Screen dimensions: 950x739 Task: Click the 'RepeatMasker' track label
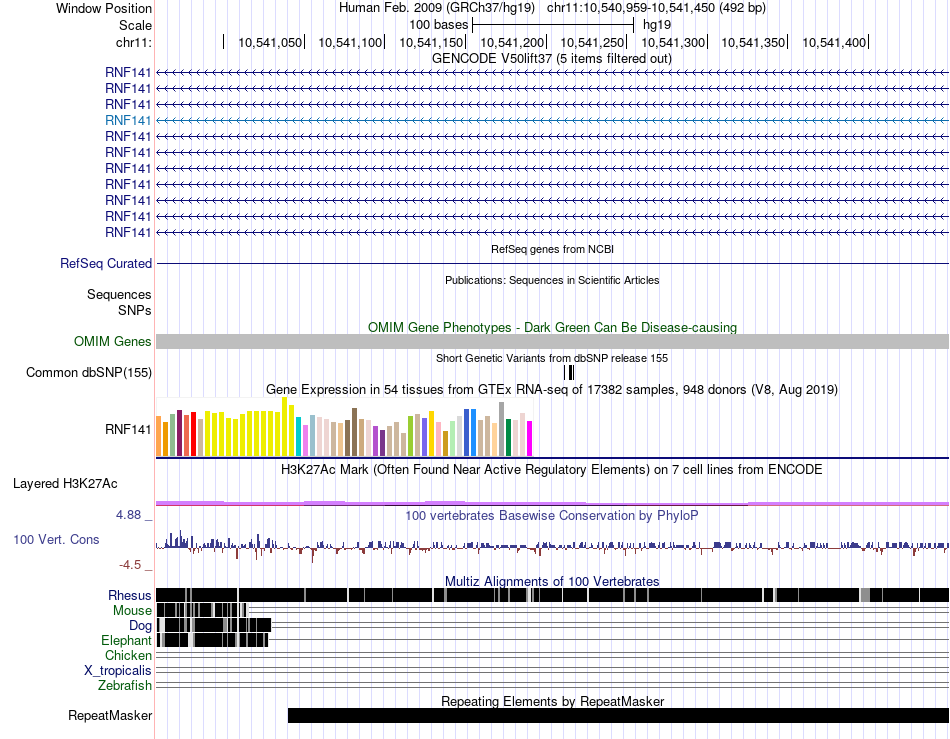(110, 715)
